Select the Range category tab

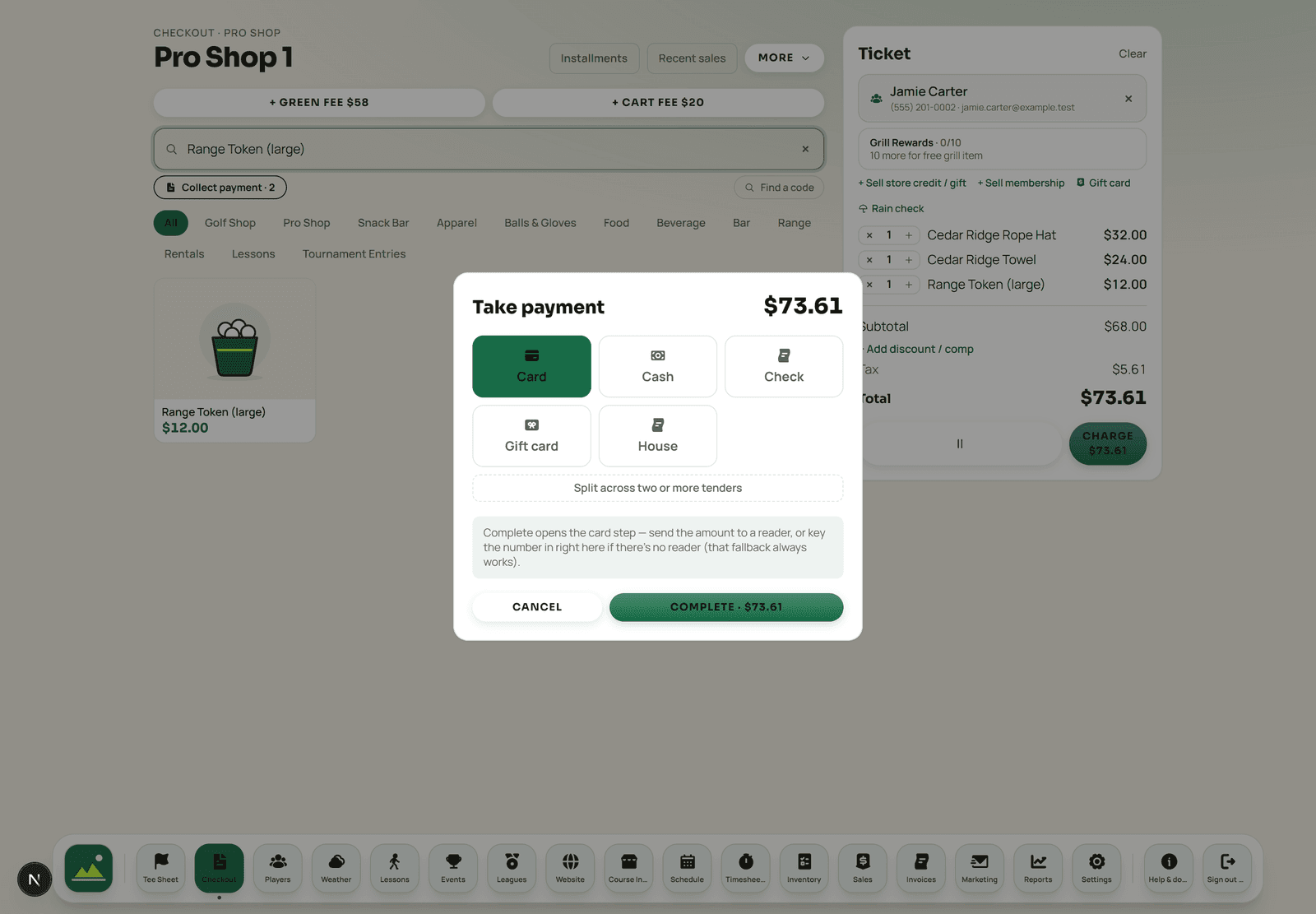tap(795, 223)
